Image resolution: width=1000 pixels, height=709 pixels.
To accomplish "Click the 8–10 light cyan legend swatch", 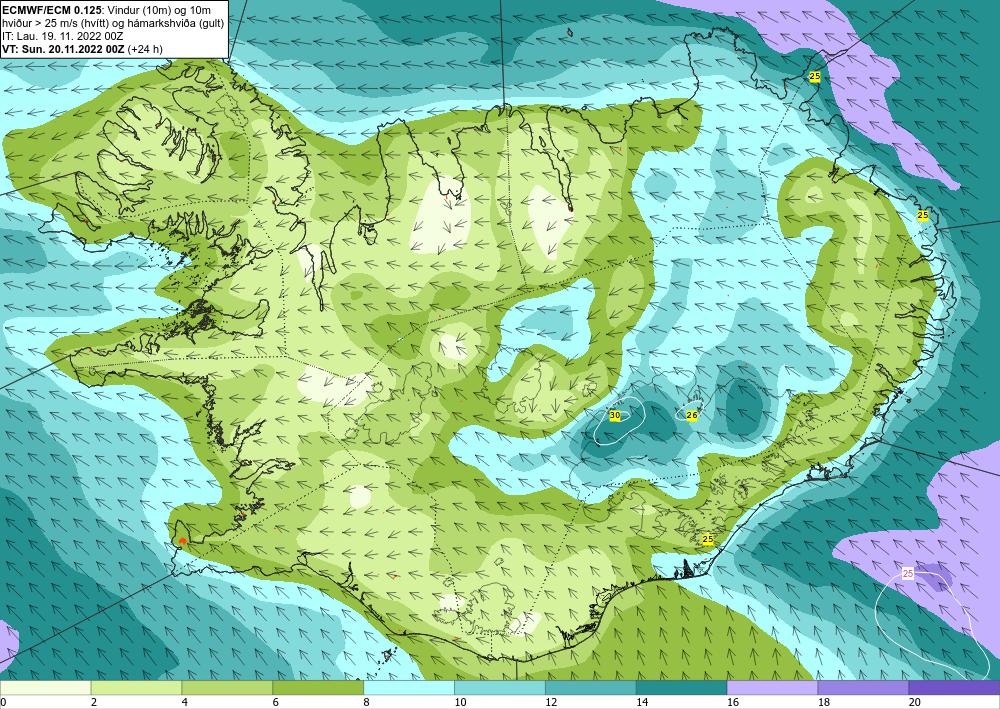I will point(409,687).
